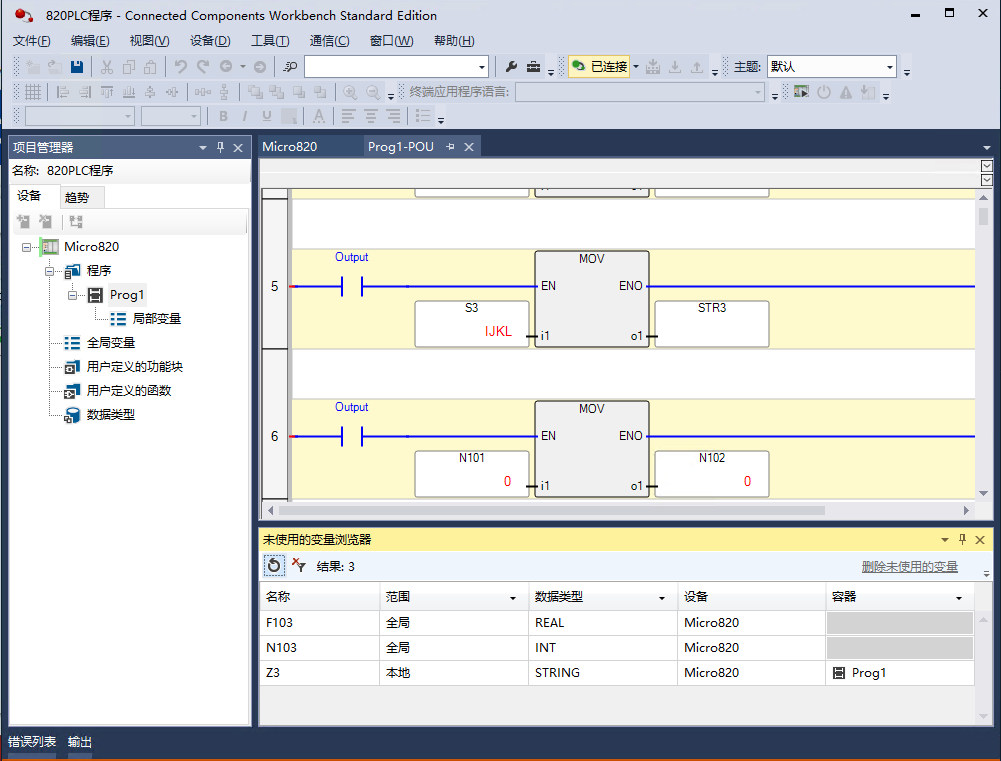Toggle left text alignment
The width and height of the screenshot is (1001, 761).
tap(348, 116)
